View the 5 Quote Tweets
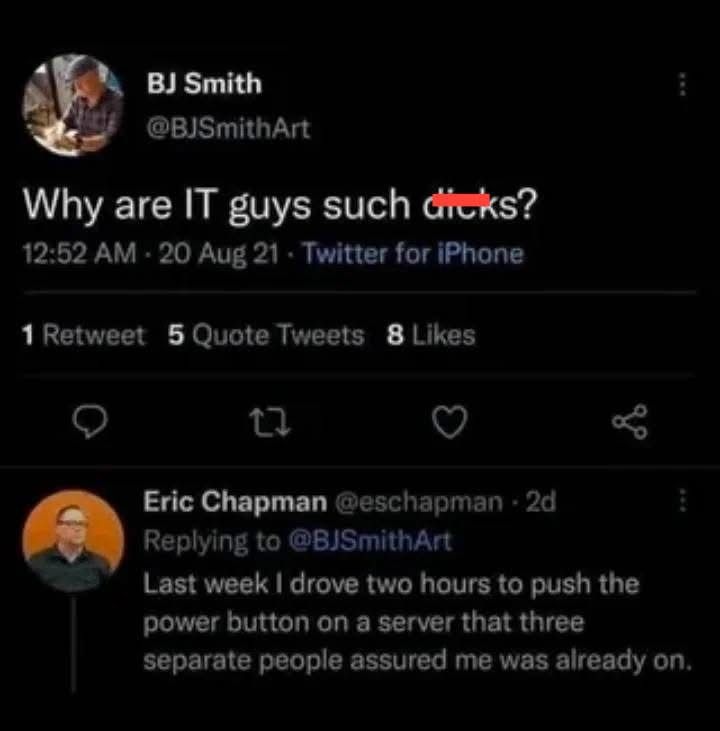The width and height of the screenshot is (720, 731). click(266, 335)
